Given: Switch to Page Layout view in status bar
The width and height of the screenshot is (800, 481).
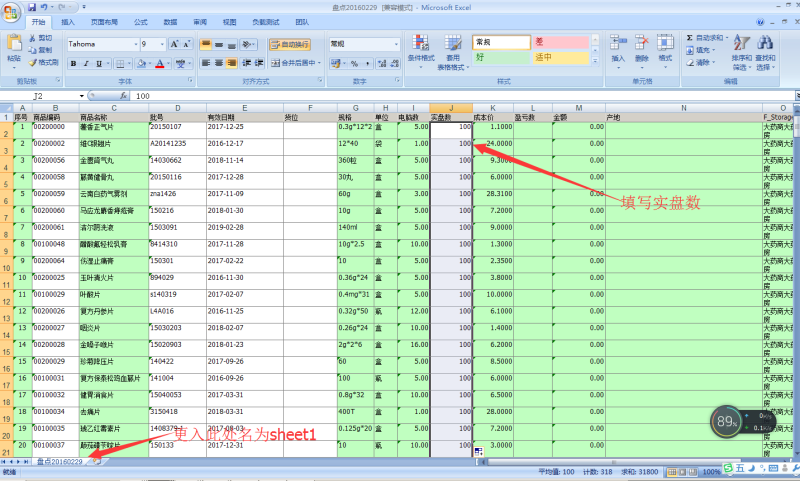Looking at the screenshot, I should pyautogui.click(x=682, y=472).
